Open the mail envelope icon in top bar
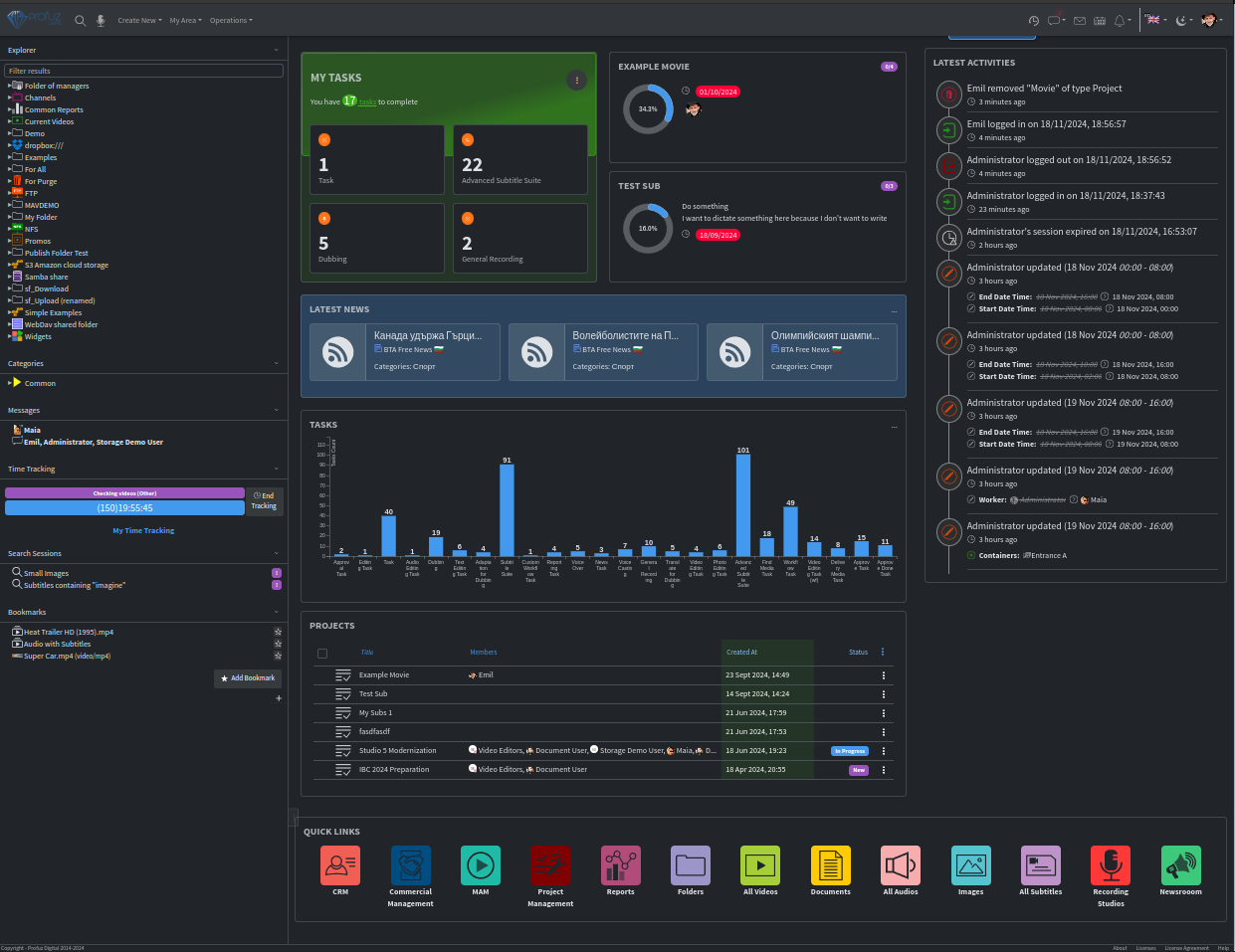This screenshot has height=952, width=1235. click(x=1080, y=20)
